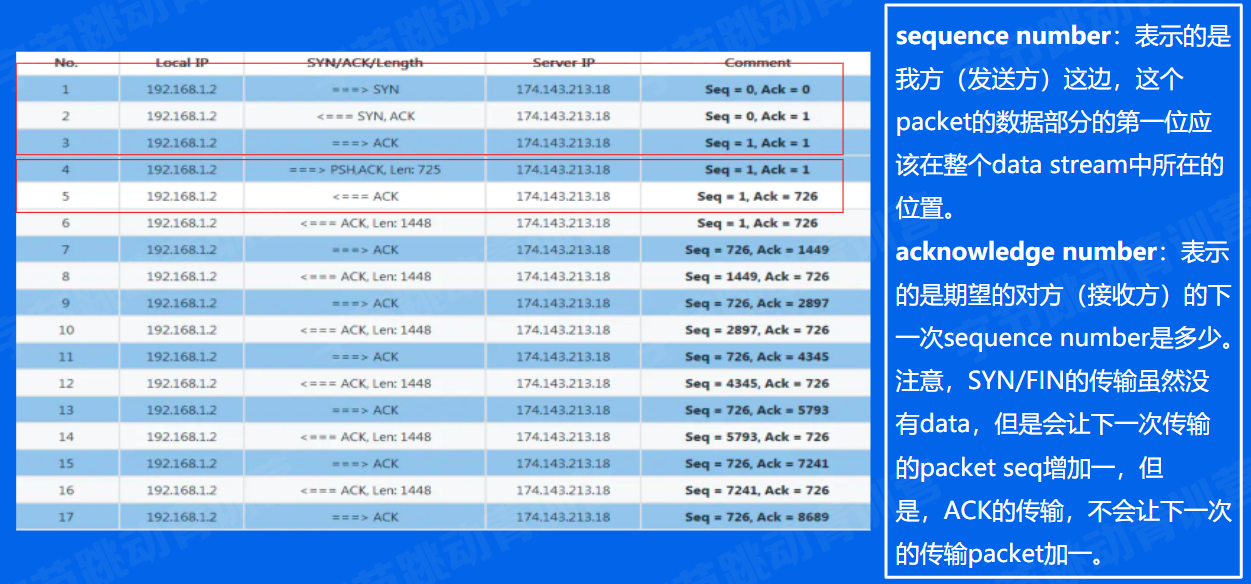Click the "===> SYN" cell
Viewport: 1251px width, 584px height.
[365, 89]
